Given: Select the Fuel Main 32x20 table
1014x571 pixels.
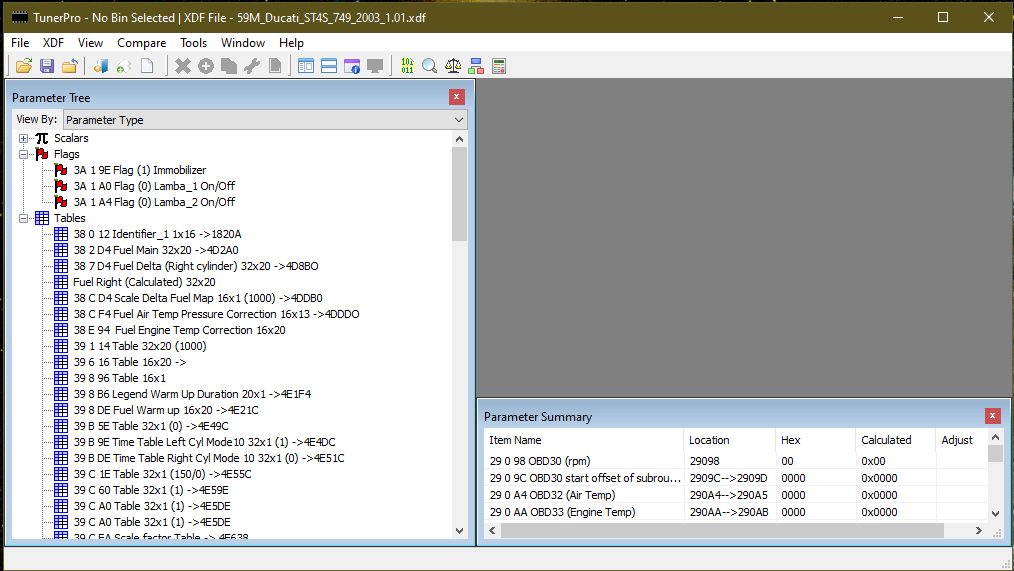Looking at the screenshot, I should tap(156, 250).
